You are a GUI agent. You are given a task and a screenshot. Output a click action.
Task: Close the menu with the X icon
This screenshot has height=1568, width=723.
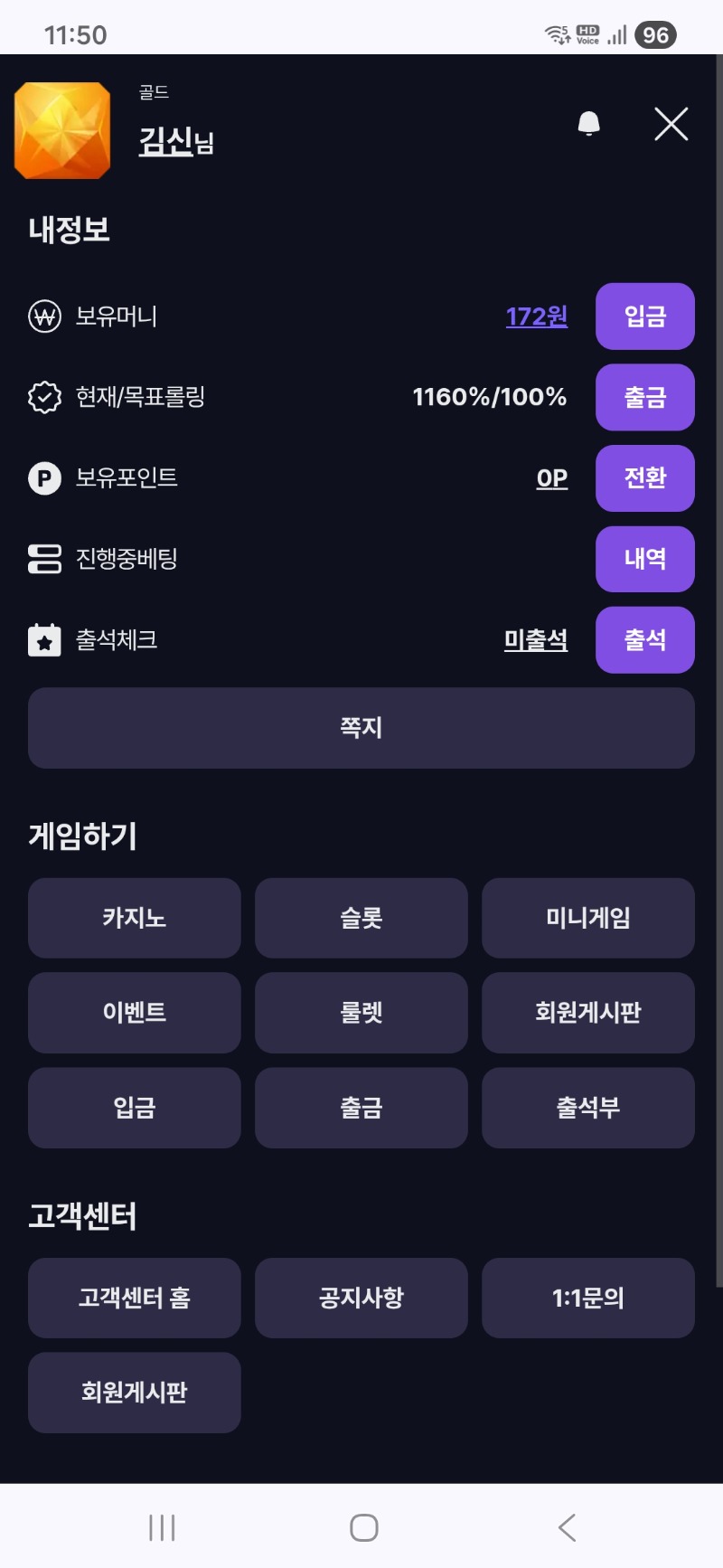671,124
